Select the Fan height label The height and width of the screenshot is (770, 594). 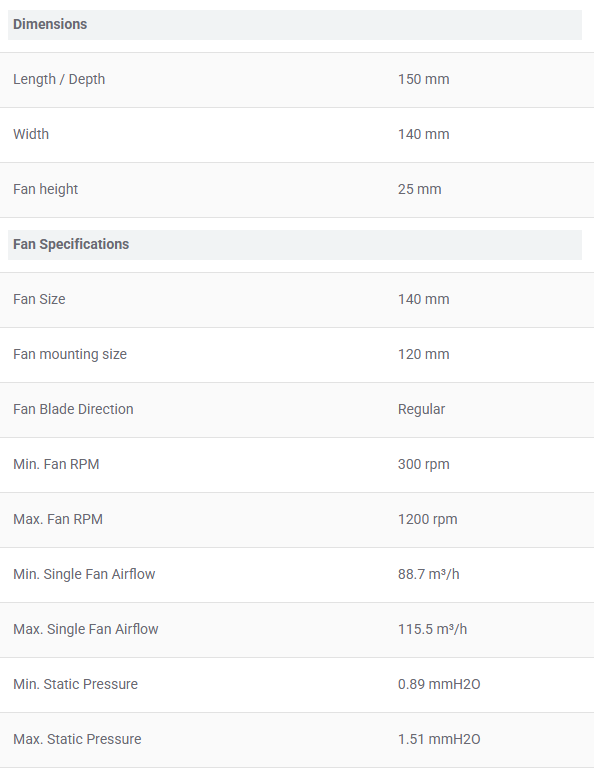click(x=46, y=189)
